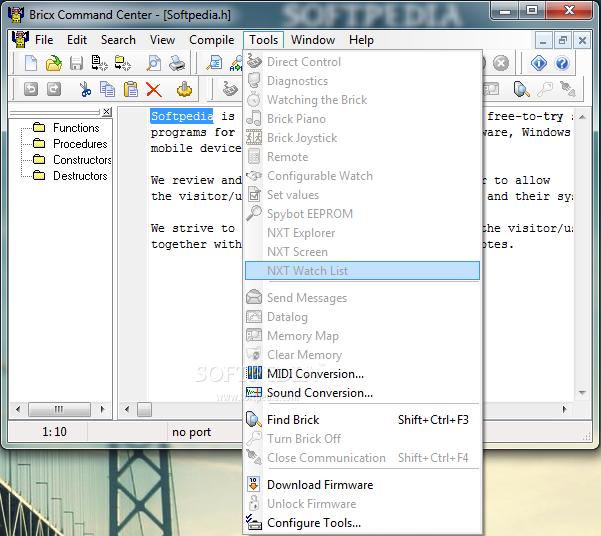Click the explorer horizontal scrollbar thumb
Screen dimensions: 601x536
[59, 409]
